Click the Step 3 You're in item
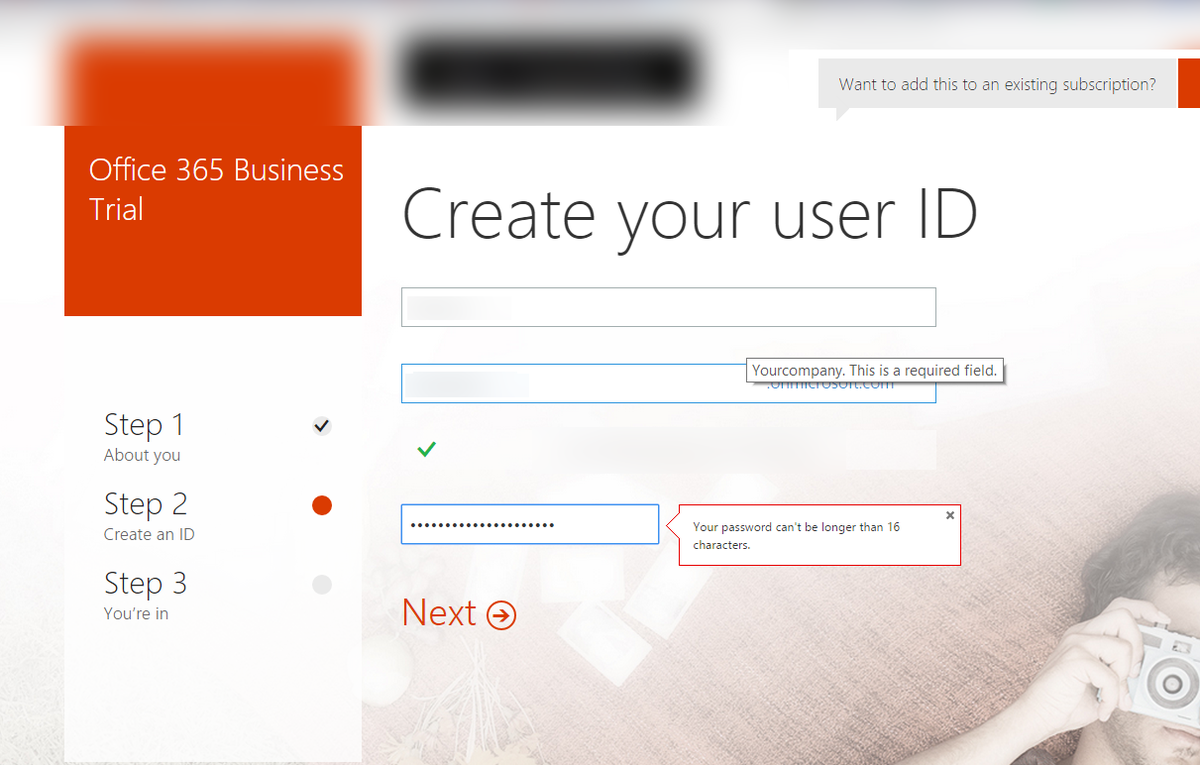This screenshot has width=1200, height=765. click(145, 595)
